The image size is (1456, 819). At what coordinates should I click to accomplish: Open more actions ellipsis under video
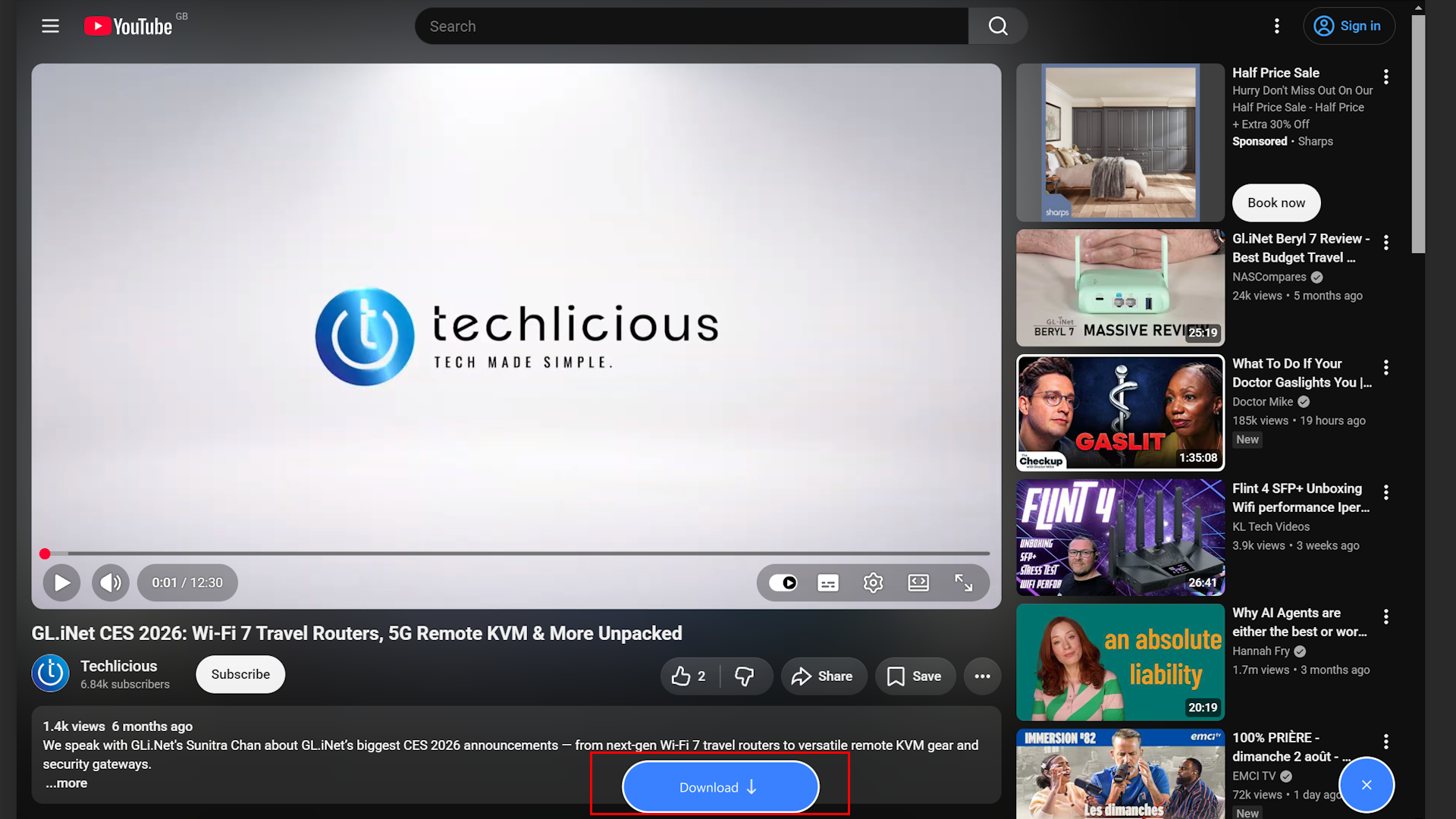coord(982,676)
